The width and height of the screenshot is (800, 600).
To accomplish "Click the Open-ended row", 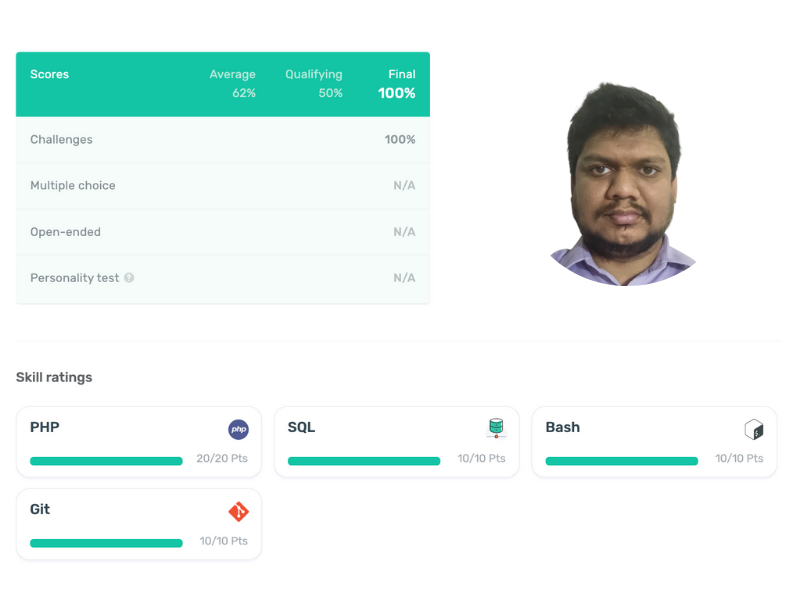I will click(223, 232).
